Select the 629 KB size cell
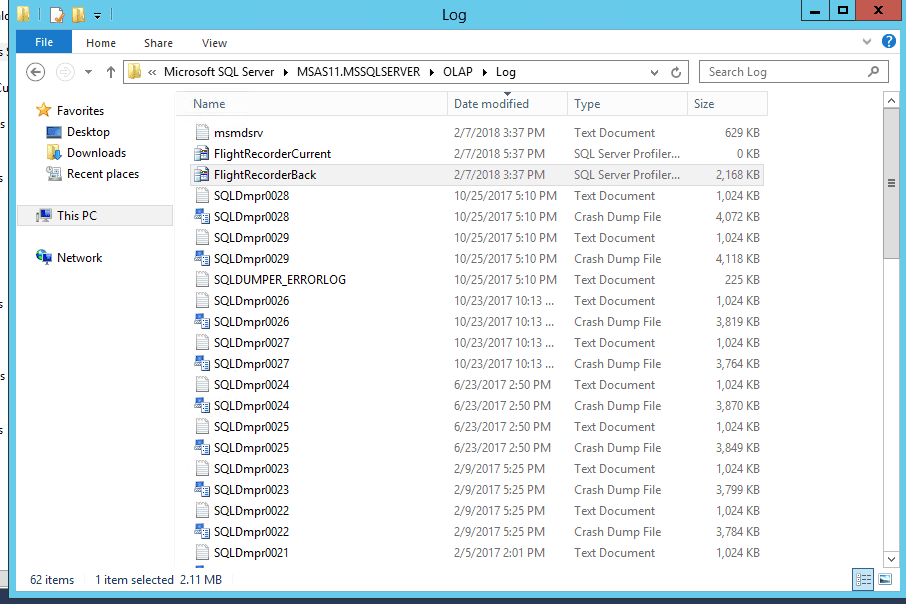The width and height of the screenshot is (906, 604). point(742,132)
